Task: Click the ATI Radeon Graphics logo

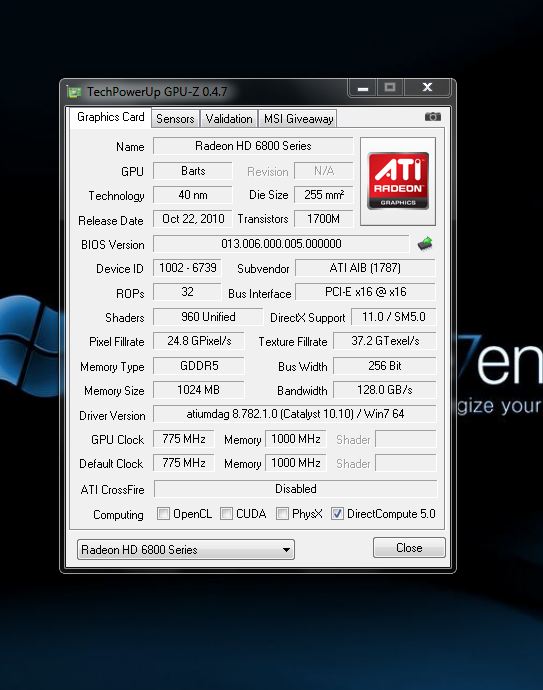Action: click(x=398, y=181)
